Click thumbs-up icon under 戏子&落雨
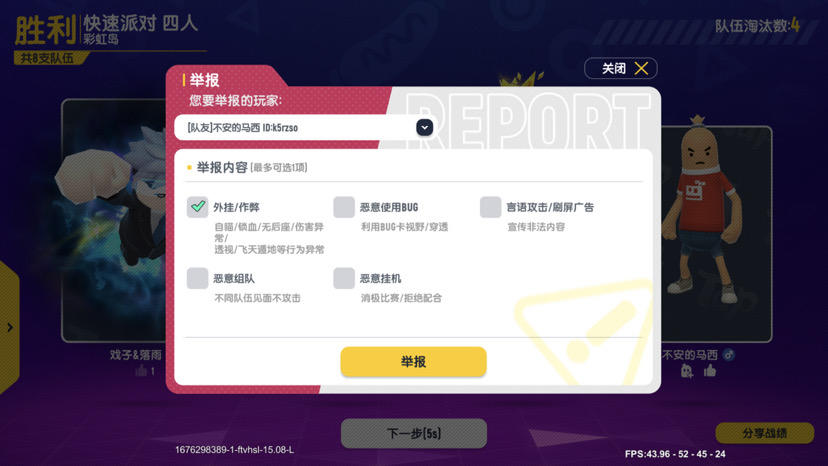828x466 pixels. click(141, 371)
